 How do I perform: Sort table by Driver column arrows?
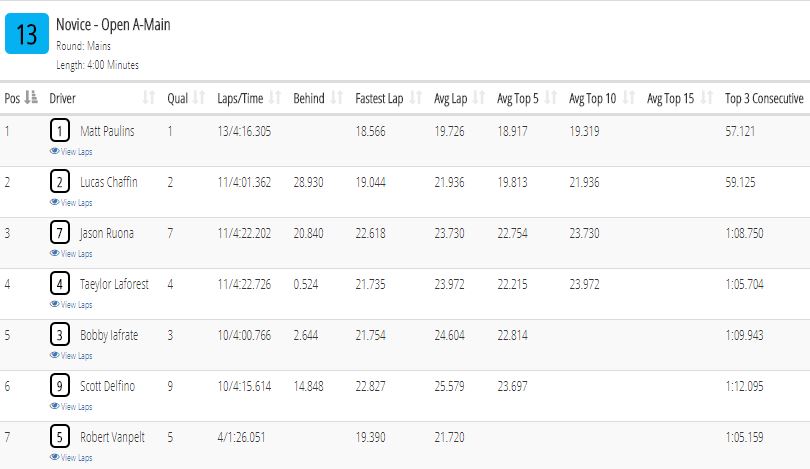tap(149, 97)
